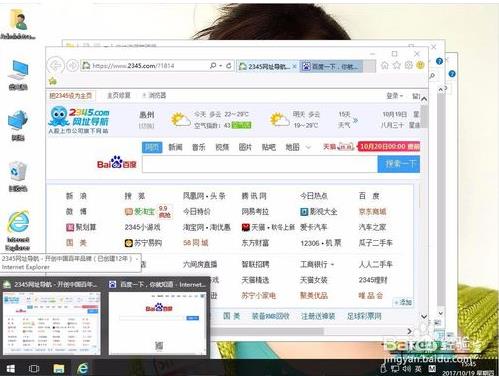Image resolution: width=499 pixels, height=376 pixels.
Task: Open the 登录 dropdown in page header
Action: pyautogui.click(x=395, y=96)
